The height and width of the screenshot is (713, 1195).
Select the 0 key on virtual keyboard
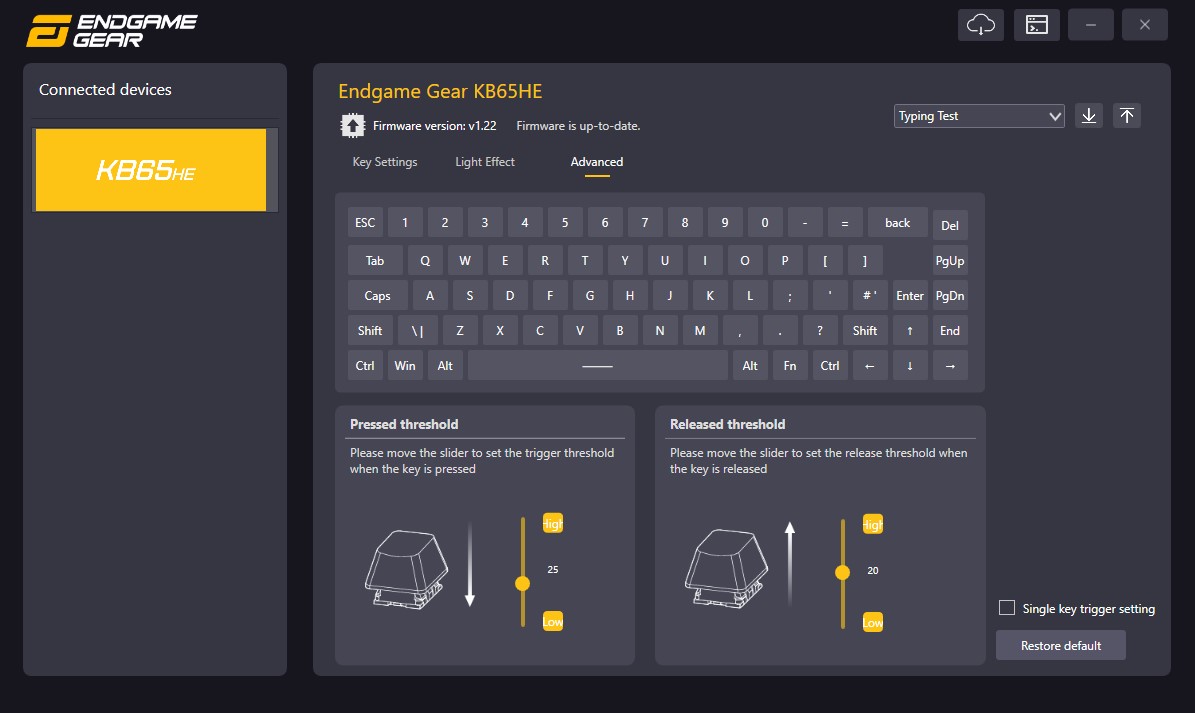click(764, 222)
